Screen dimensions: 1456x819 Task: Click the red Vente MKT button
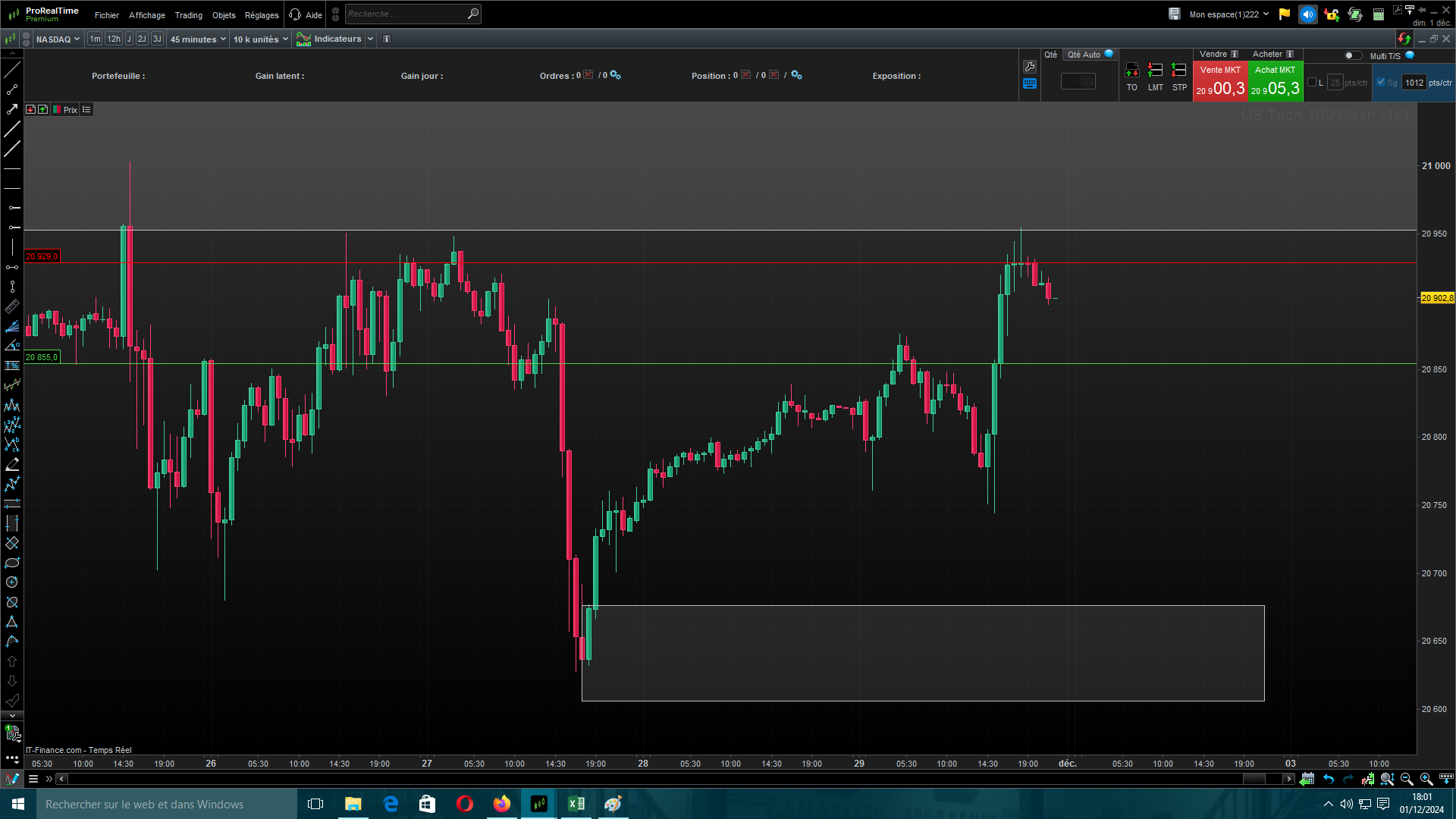tap(1220, 81)
